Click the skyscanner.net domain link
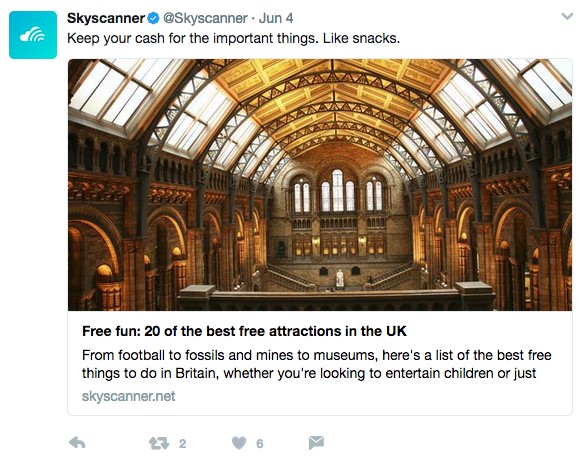The height and width of the screenshot is (461, 580). (x=128, y=396)
